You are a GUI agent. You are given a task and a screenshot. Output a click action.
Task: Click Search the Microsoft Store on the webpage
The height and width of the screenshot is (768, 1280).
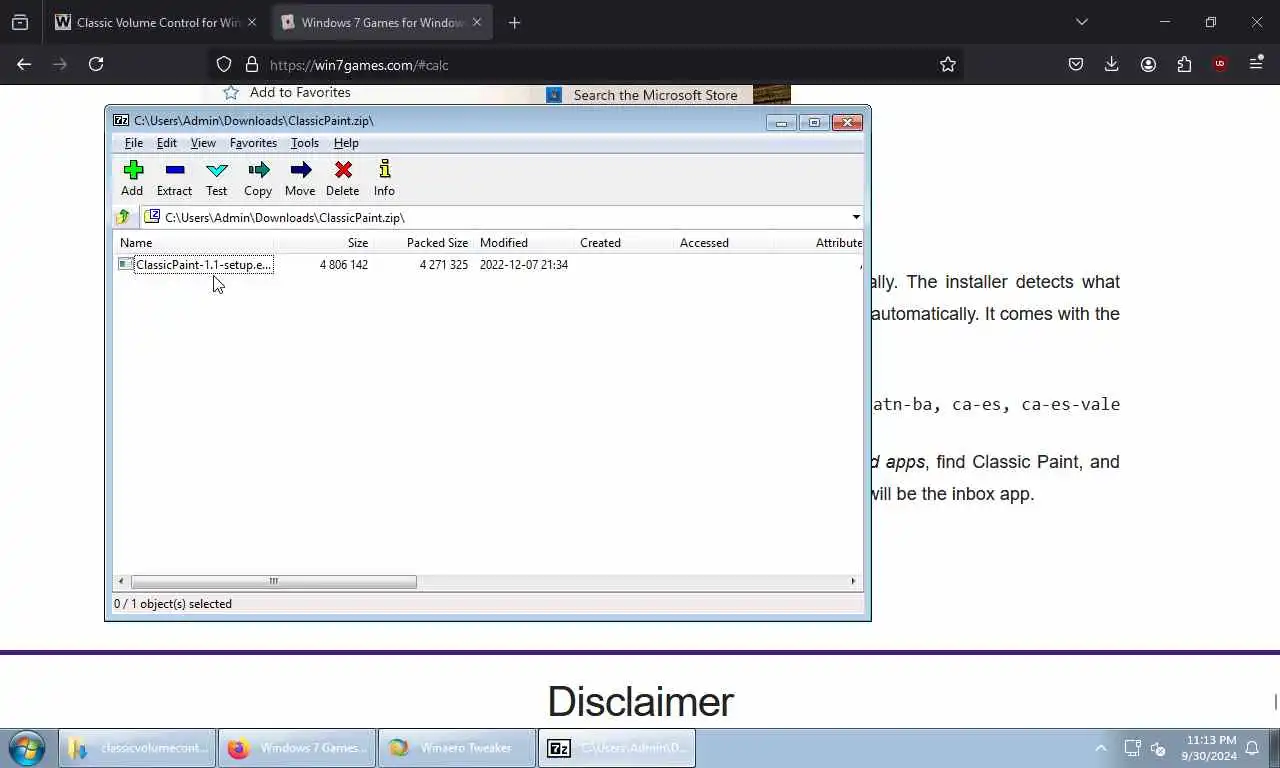[x=641, y=95]
